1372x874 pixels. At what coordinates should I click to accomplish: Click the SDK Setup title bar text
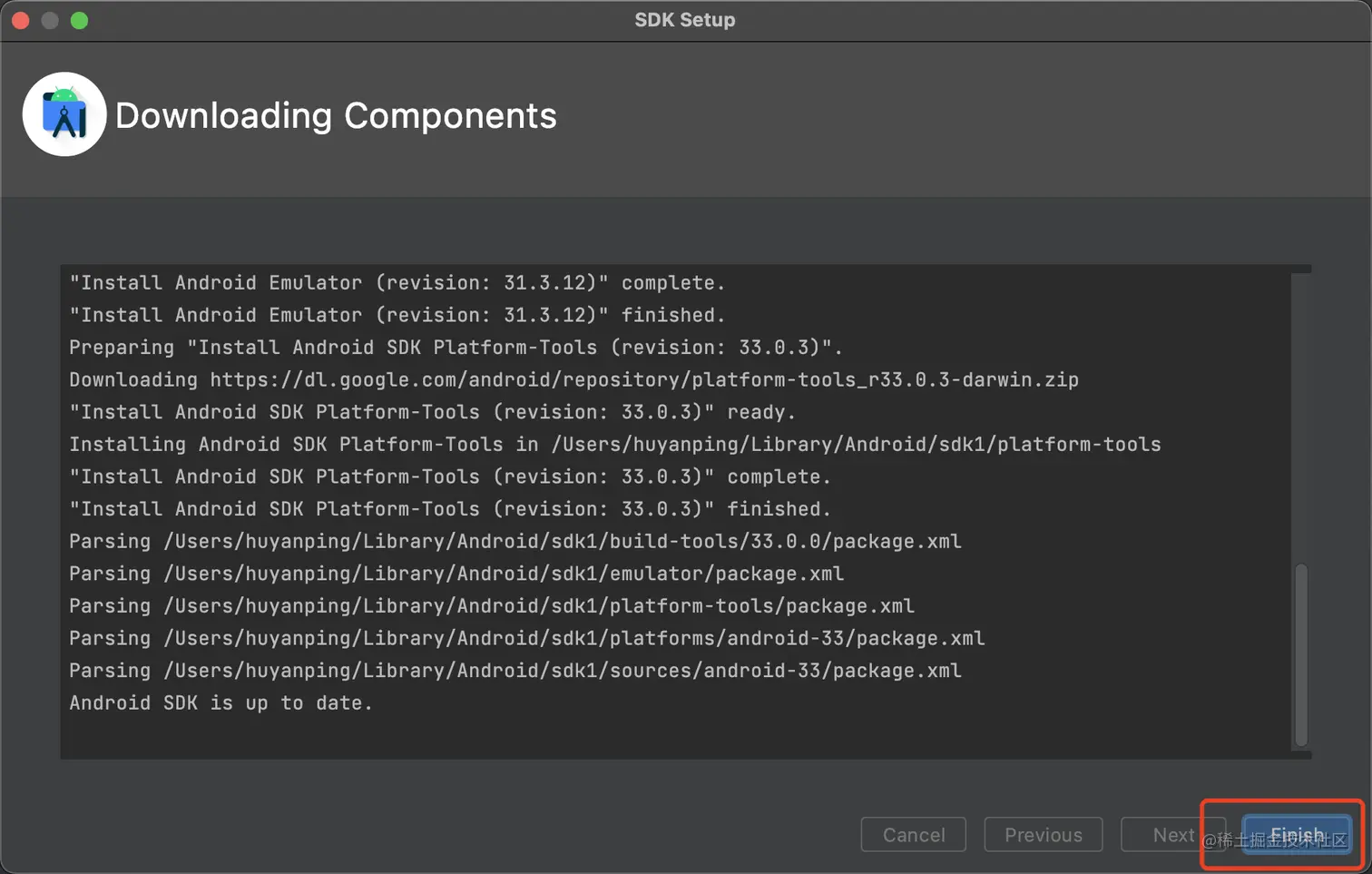pyautogui.click(x=685, y=20)
